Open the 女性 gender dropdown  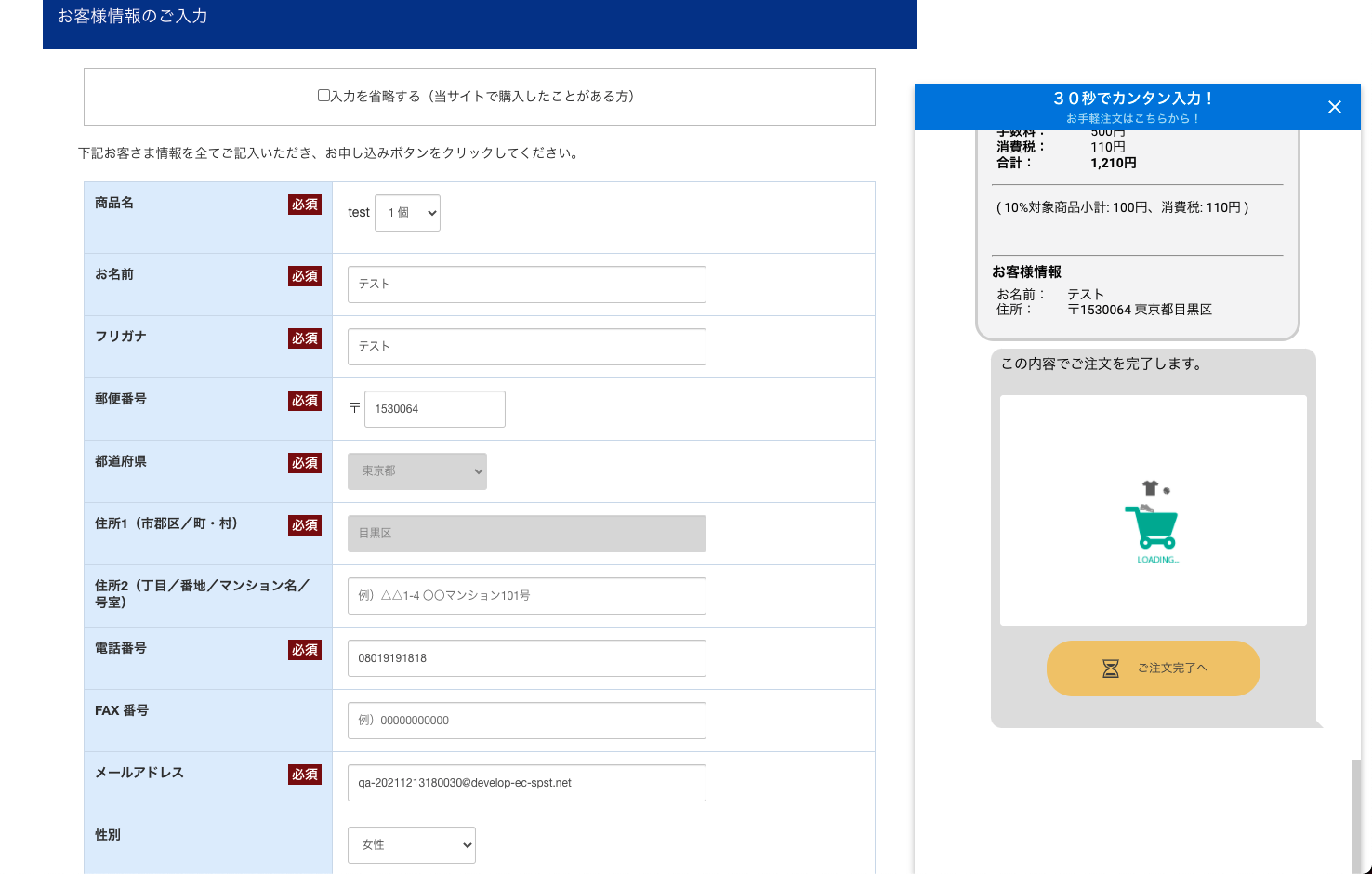click(x=412, y=845)
